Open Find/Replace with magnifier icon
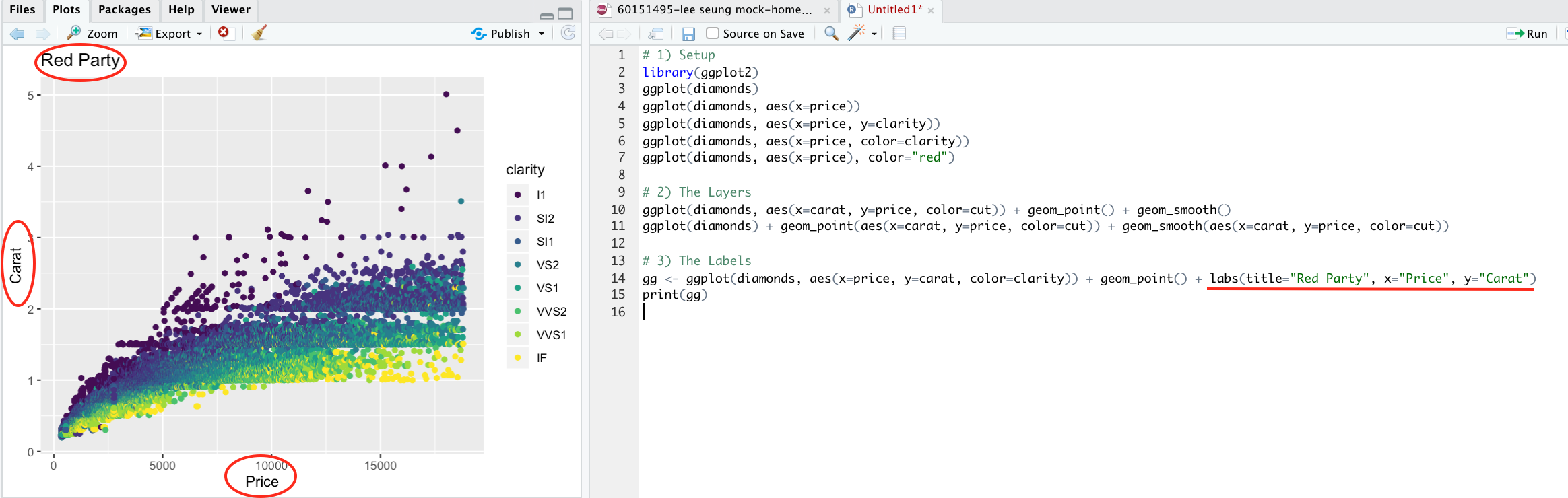The width and height of the screenshot is (1568, 498). tap(832, 33)
